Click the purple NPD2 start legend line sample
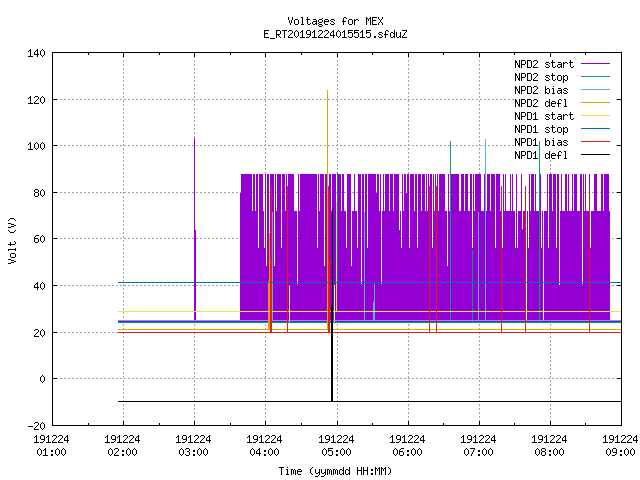The image size is (640, 480). tap(595, 64)
